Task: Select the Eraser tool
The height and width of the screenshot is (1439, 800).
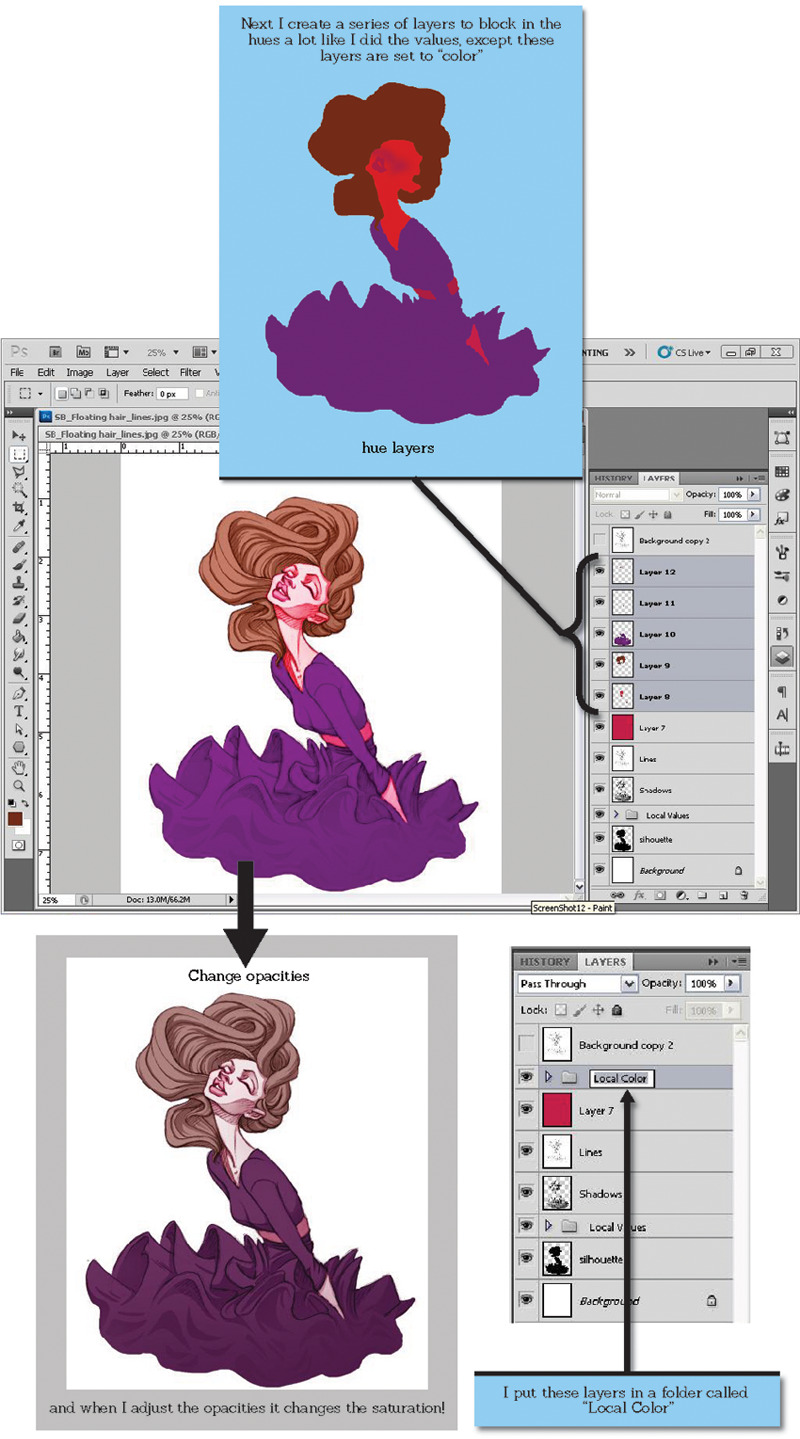Action: pyautogui.click(x=19, y=619)
